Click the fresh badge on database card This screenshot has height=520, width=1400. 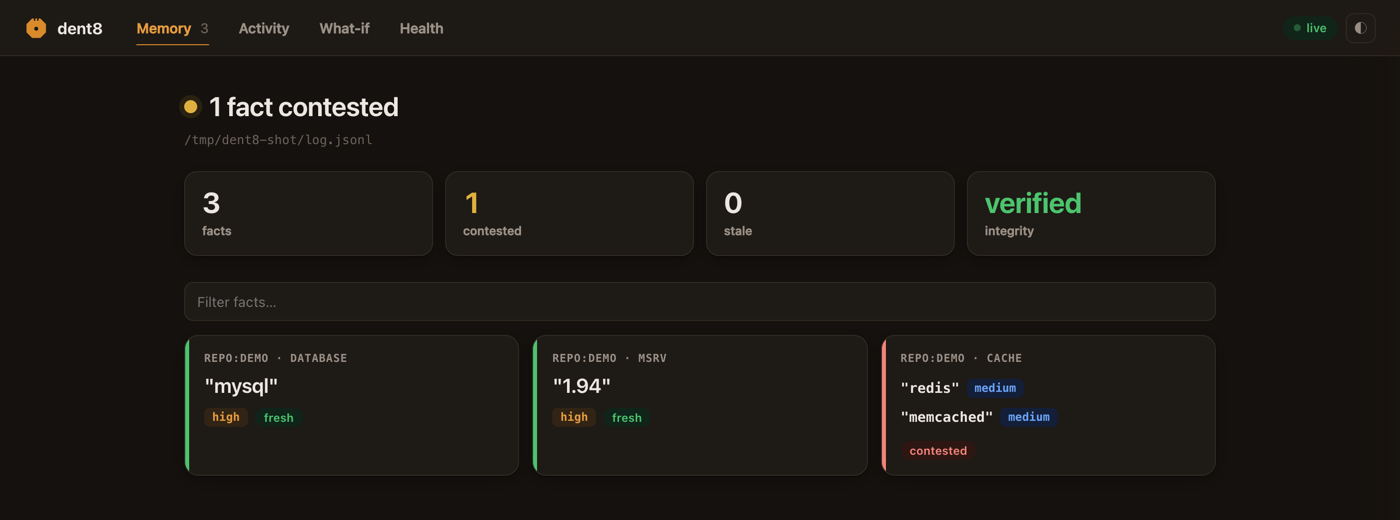[279, 417]
